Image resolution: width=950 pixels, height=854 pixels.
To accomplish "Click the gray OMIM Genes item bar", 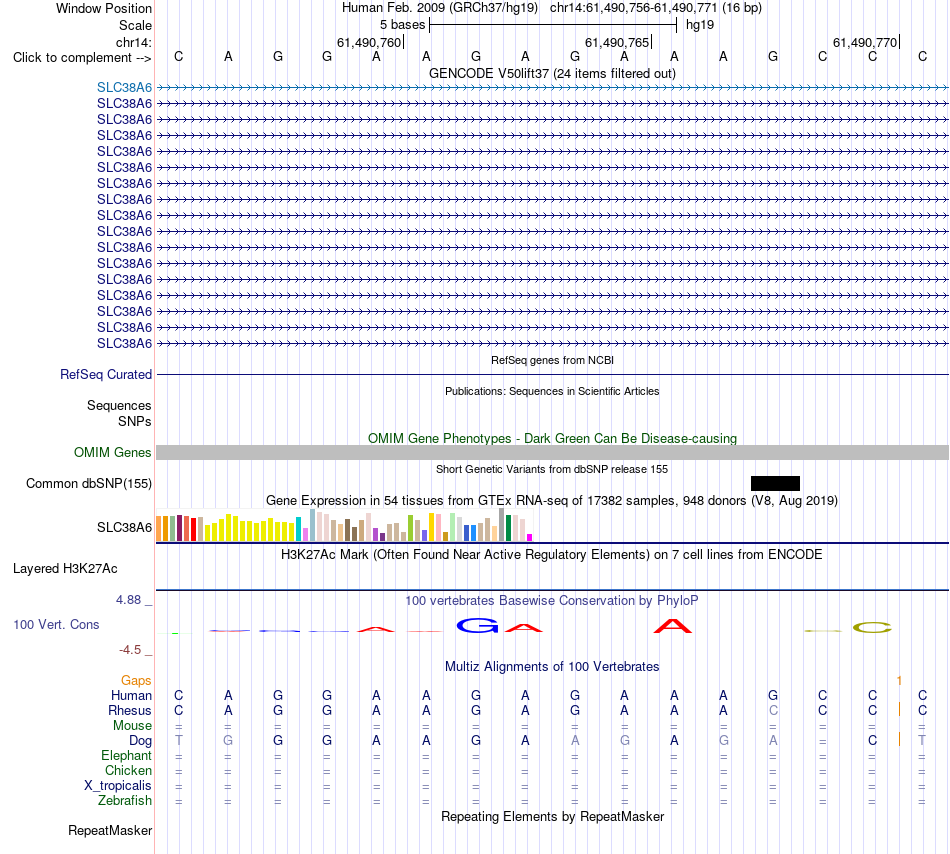I will pos(552,452).
